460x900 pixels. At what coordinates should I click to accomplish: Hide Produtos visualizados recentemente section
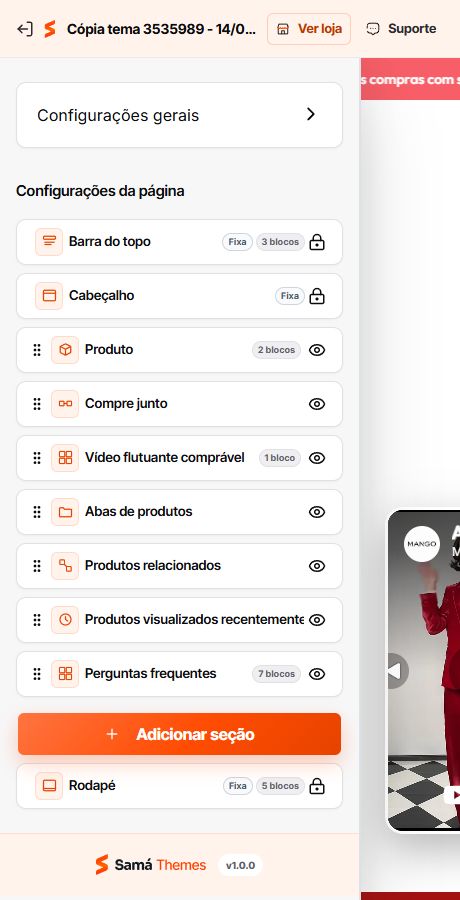[317, 620]
